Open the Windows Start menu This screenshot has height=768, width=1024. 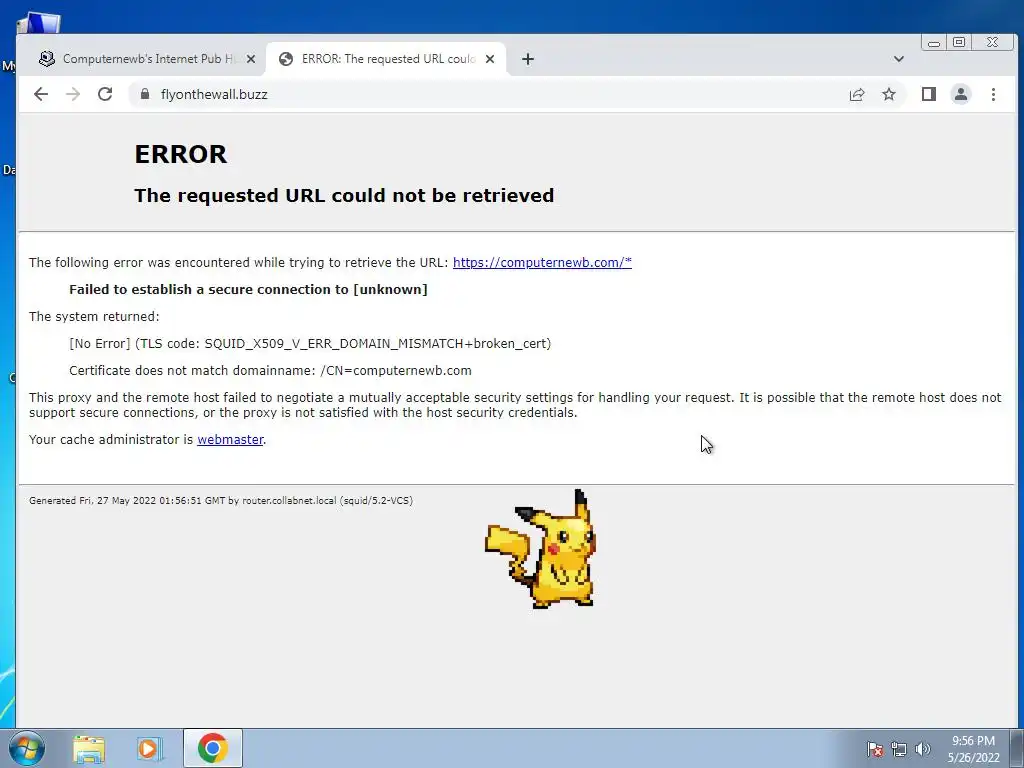click(x=27, y=748)
